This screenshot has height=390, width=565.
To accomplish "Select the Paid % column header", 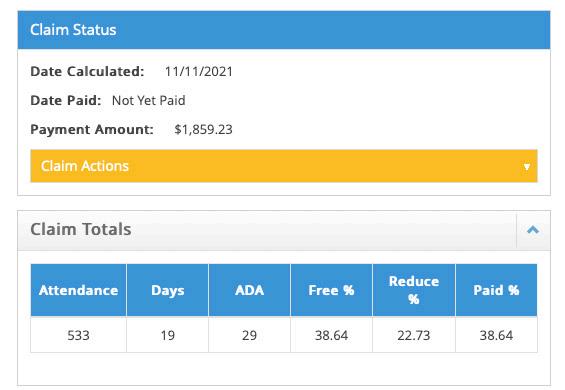I will coord(496,290).
